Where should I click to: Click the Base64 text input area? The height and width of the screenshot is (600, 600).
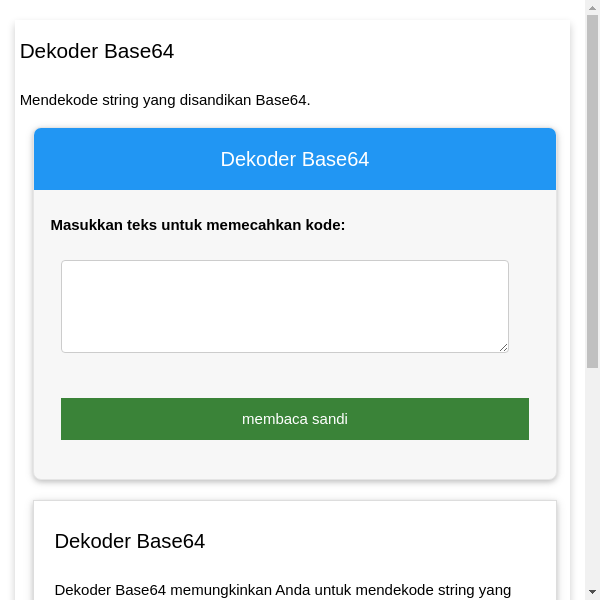(284, 306)
